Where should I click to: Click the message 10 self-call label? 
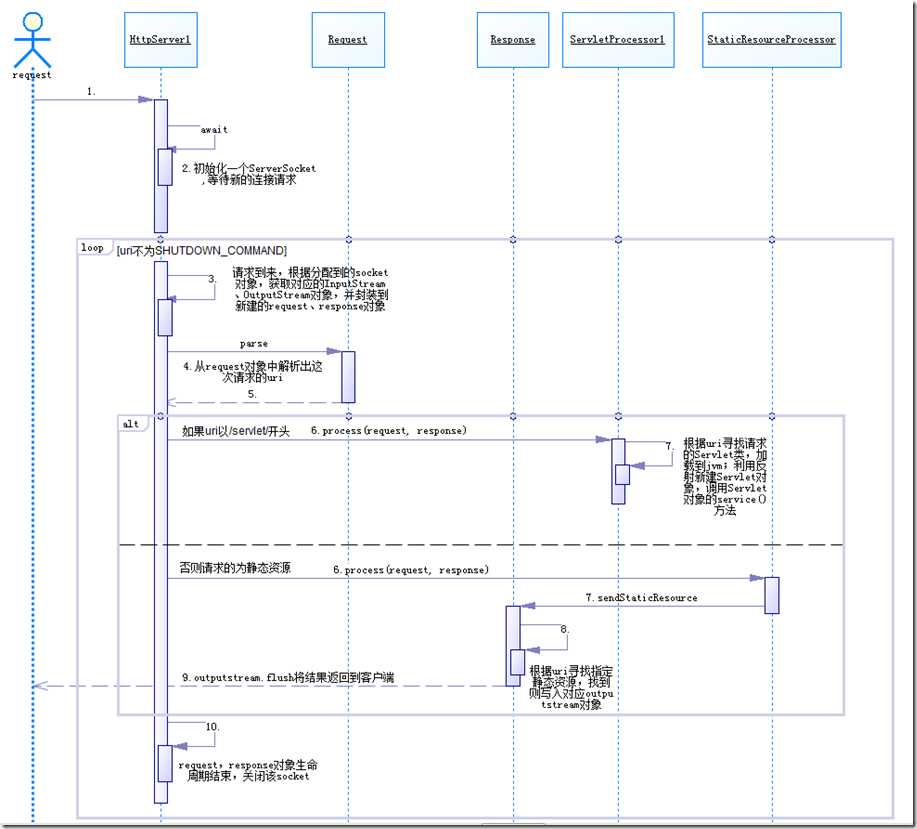(211, 727)
